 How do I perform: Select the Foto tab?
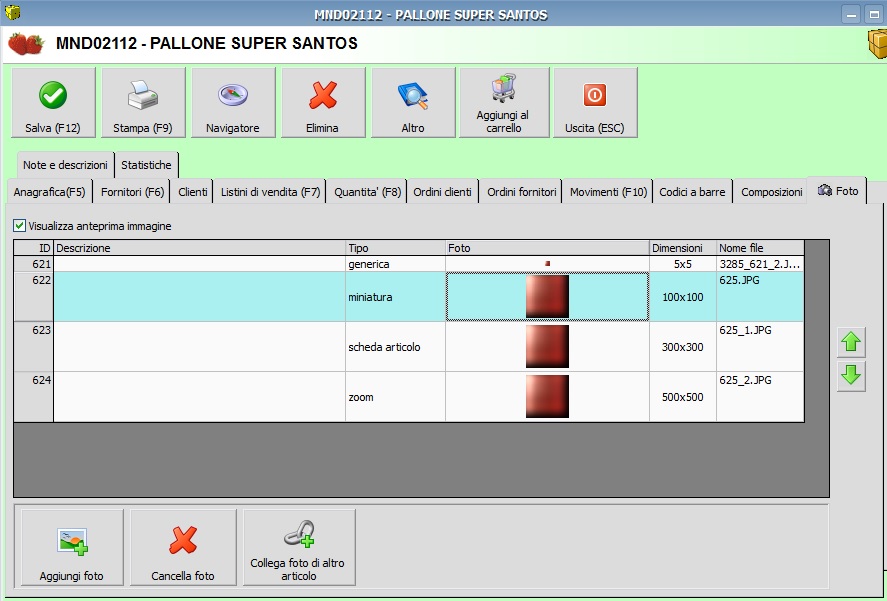(837, 191)
